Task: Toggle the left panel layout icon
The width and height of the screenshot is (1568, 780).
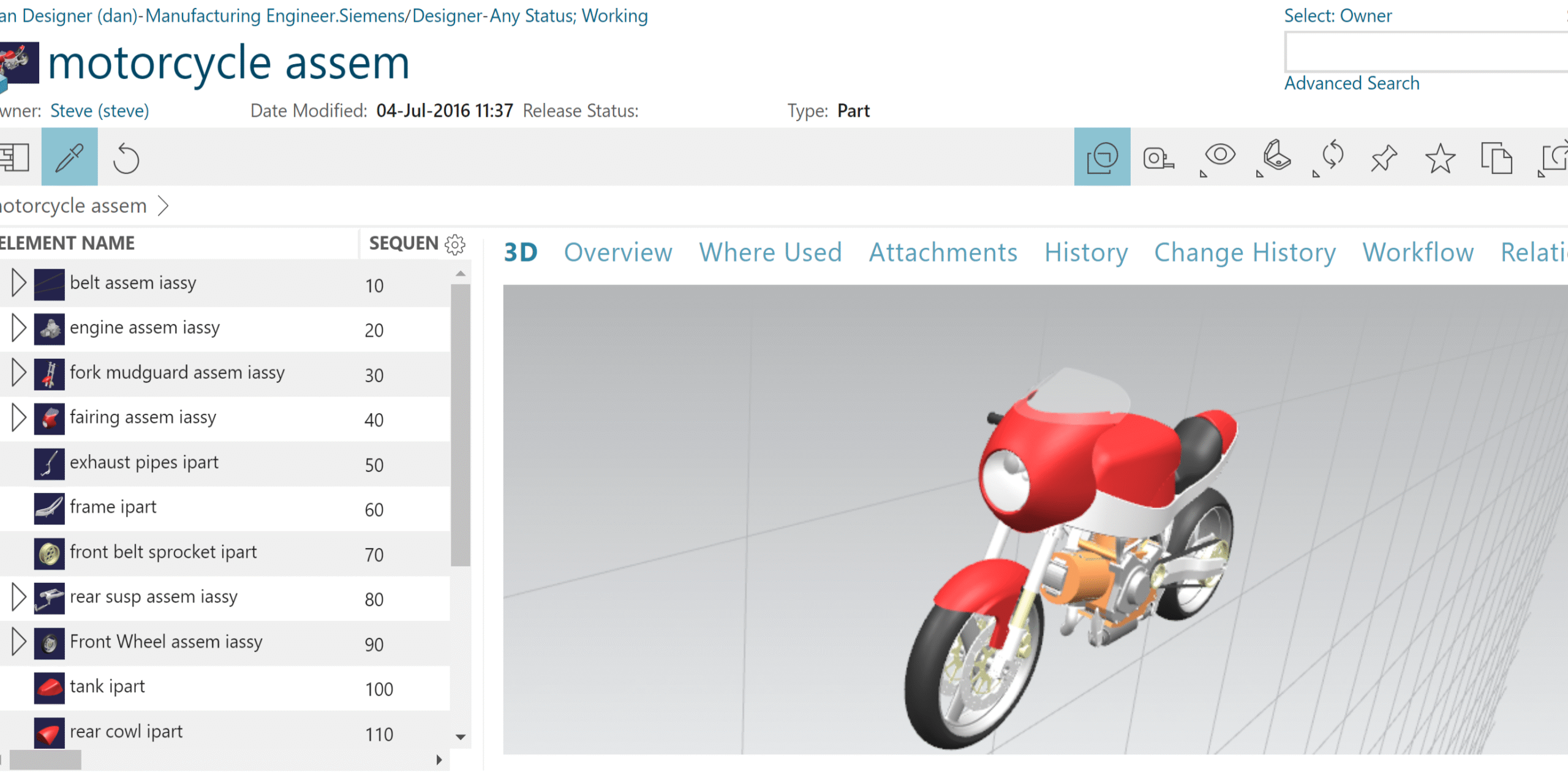Action: pyautogui.click(x=15, y=158)
